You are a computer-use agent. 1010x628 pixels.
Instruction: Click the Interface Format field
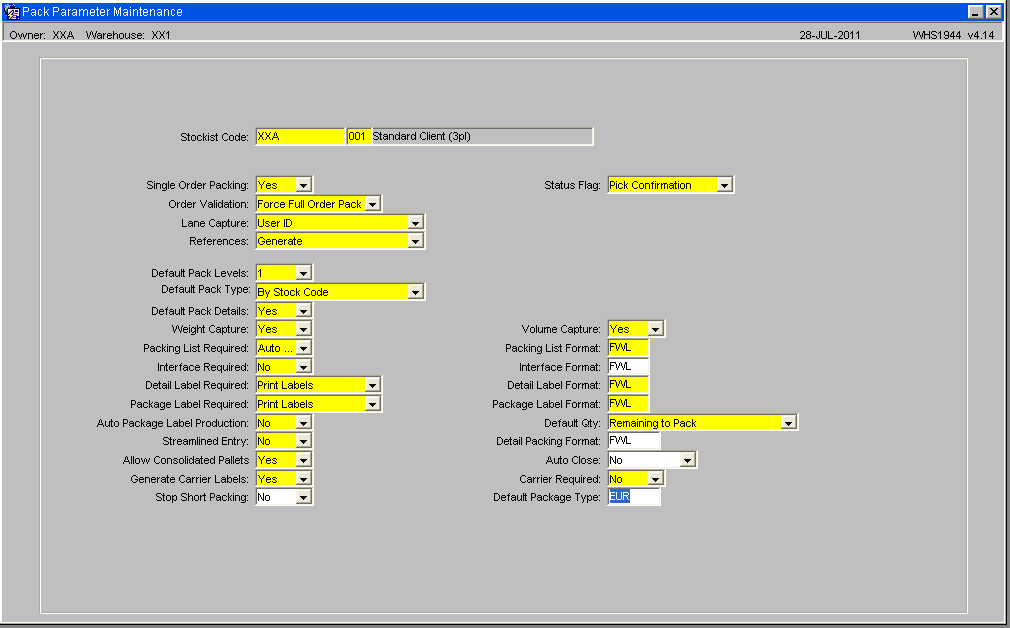pyautogui.click(x=628, y=366)
